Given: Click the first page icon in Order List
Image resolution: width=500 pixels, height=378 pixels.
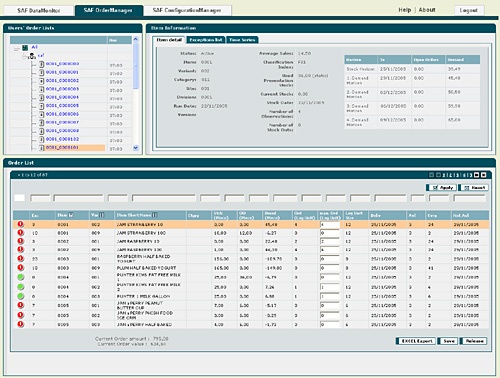Looking at the screenshot, I should (x=431, y=175).
